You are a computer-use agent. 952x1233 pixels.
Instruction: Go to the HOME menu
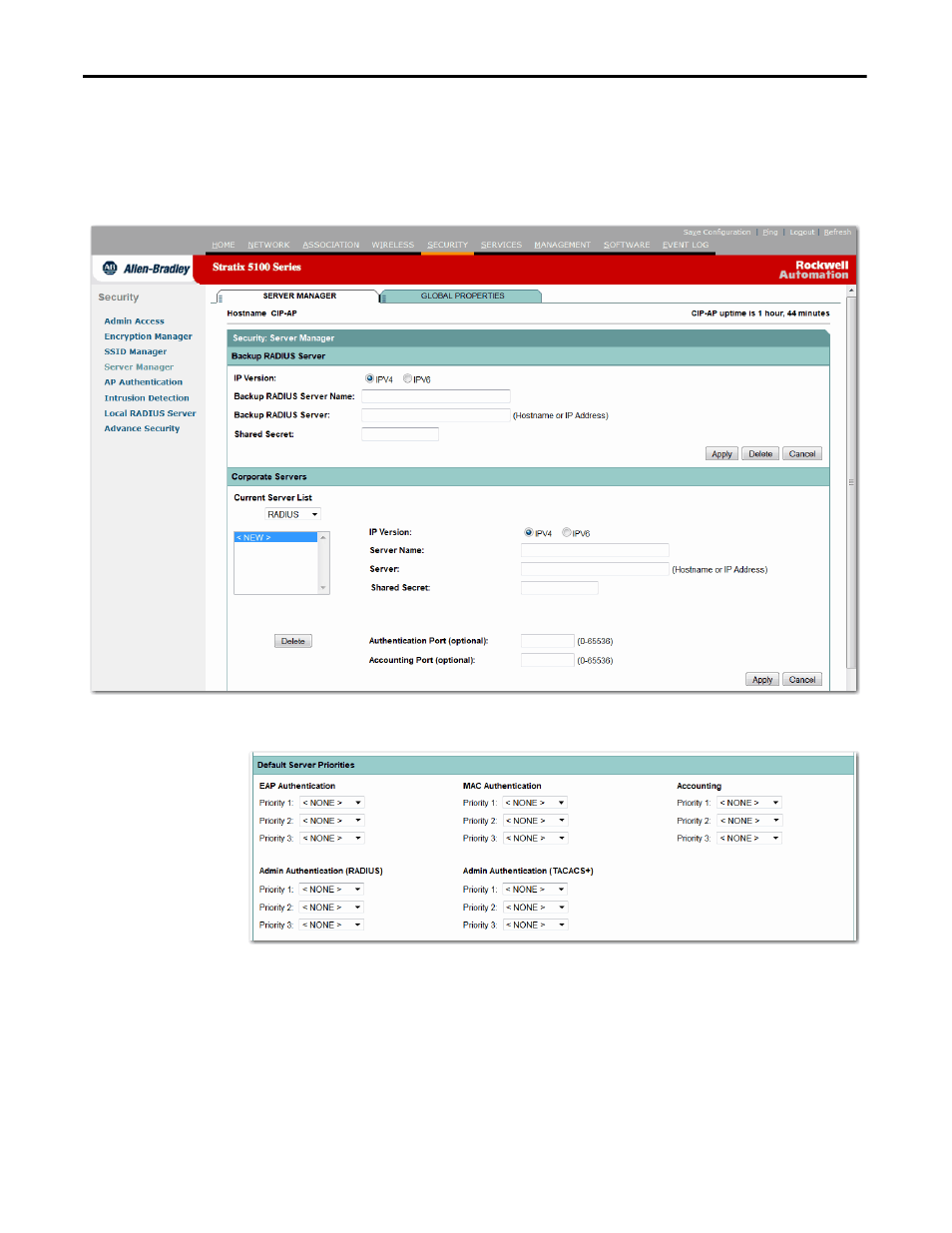tap(224, 245)
